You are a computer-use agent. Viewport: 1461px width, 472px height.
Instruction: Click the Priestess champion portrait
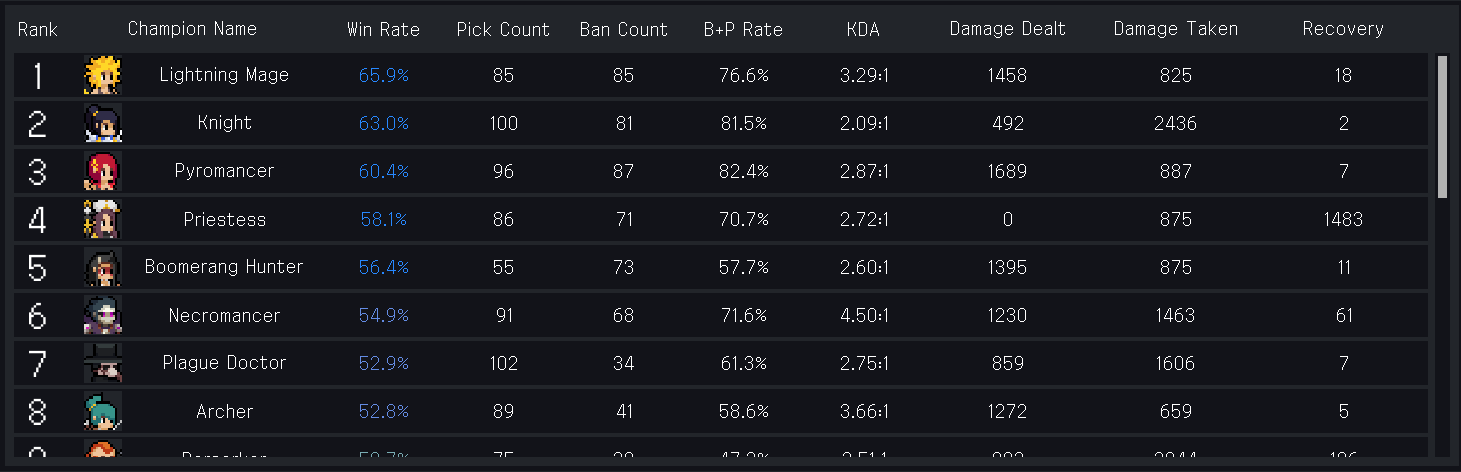point(102,219)
